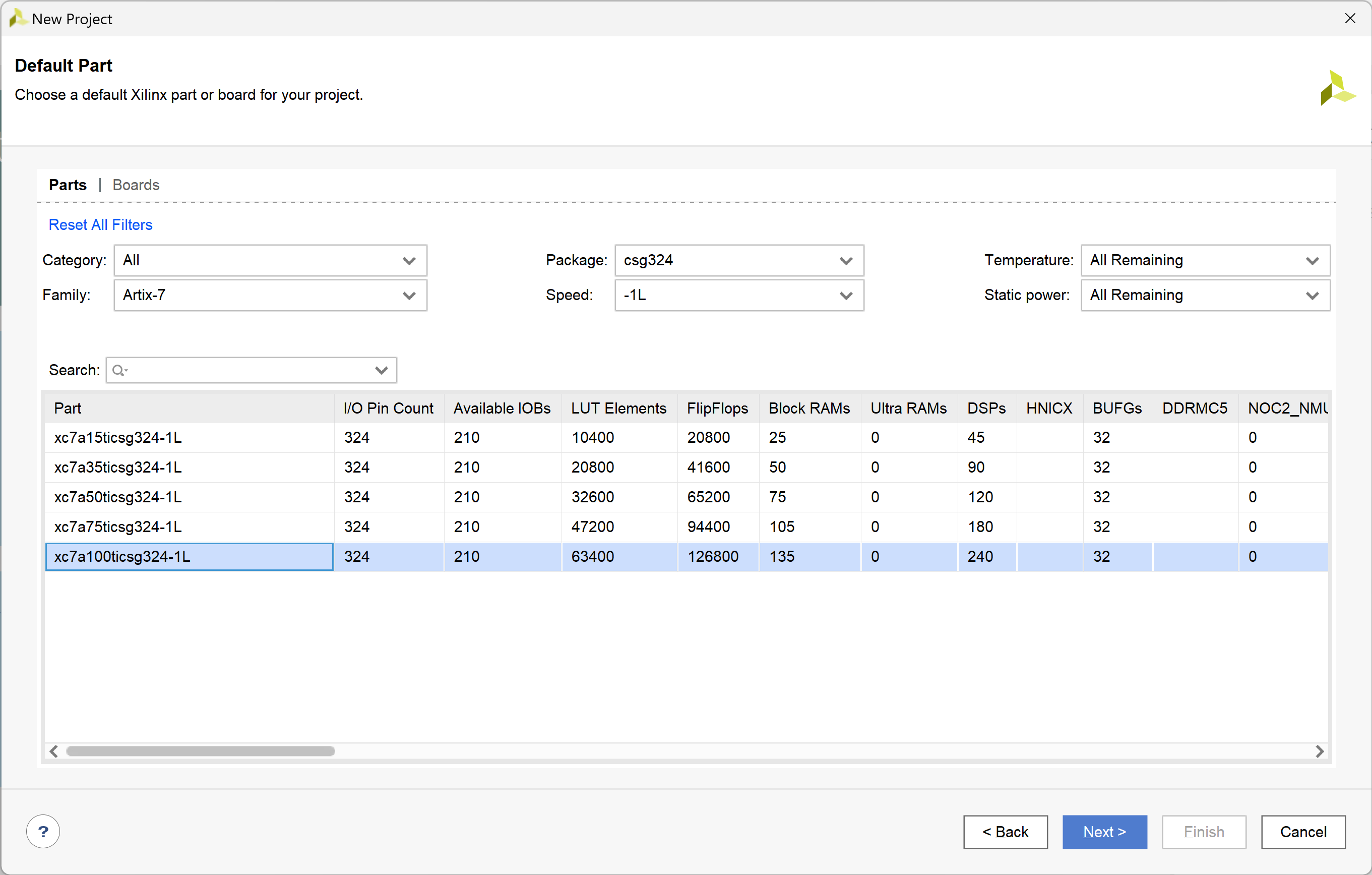1372x875 pixels.
Task: Sort by the FlipFlops column header
Action: (718, 408)
